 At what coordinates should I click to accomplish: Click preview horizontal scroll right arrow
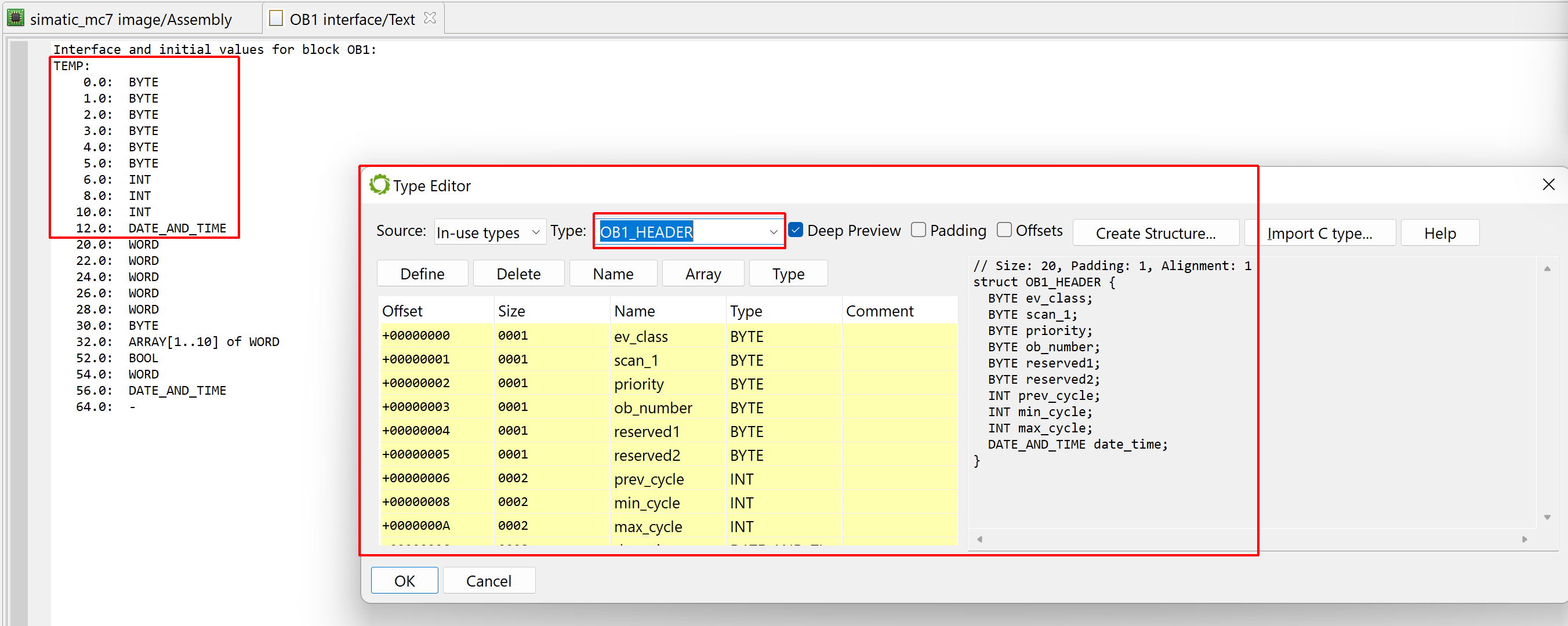[x=1524, y=539]
